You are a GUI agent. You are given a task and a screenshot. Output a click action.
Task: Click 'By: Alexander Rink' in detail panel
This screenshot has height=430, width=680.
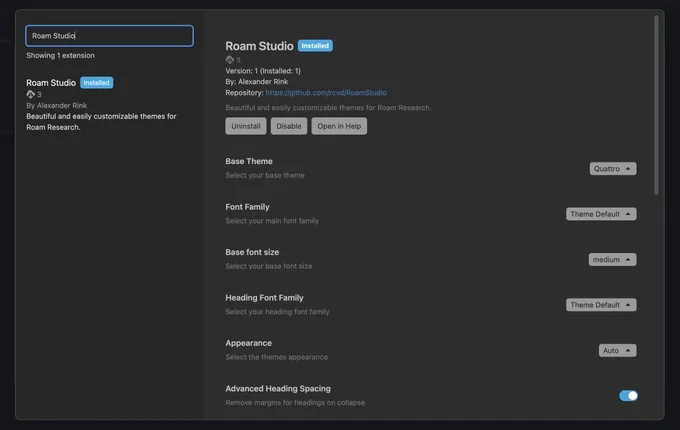(257, 81)
